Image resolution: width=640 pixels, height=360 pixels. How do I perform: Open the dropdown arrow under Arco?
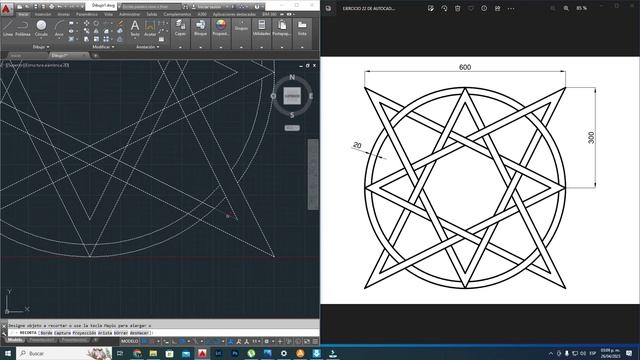click(x=59, y=38)
